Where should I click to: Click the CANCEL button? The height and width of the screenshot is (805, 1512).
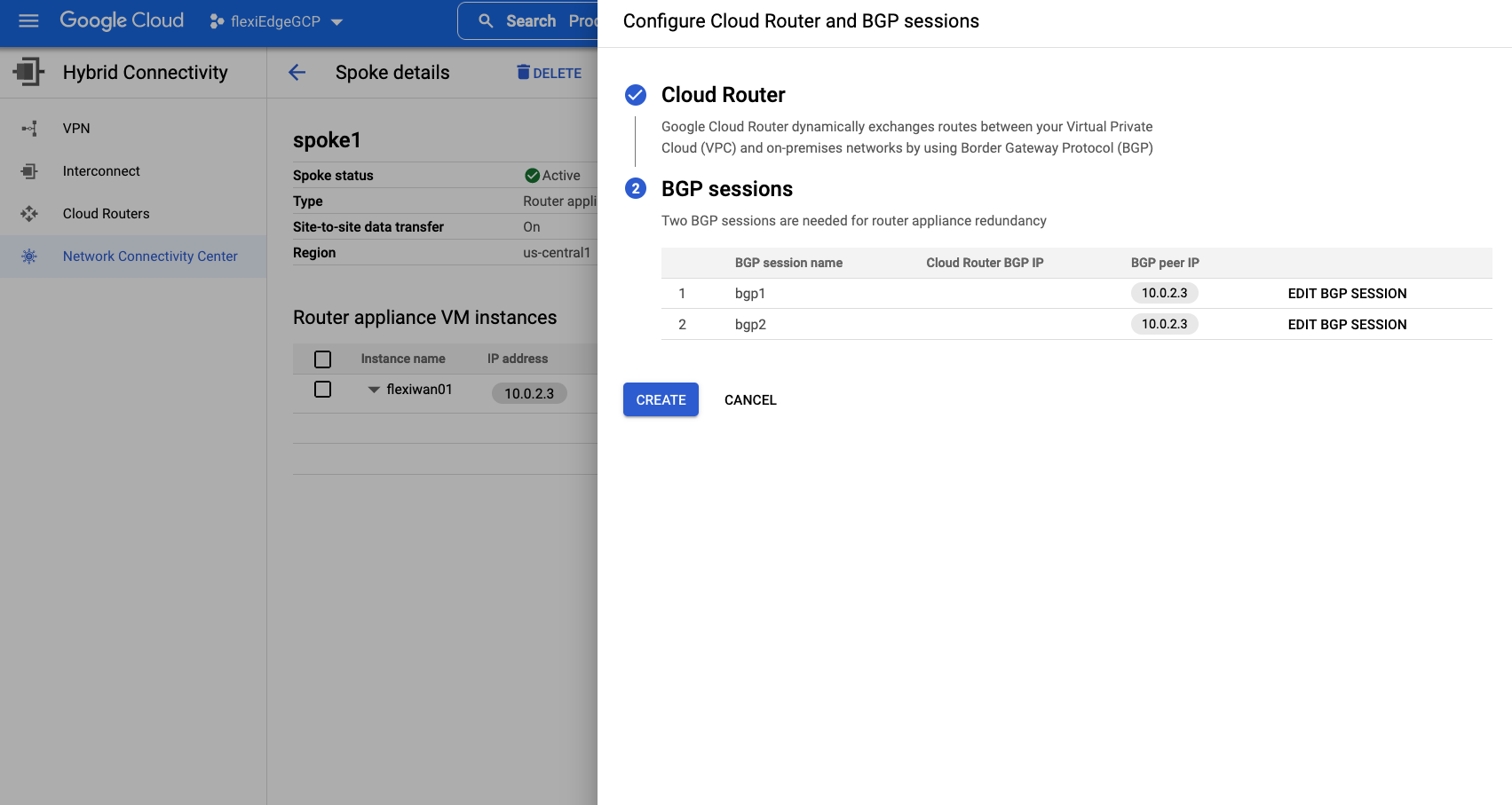coord(750,400)
